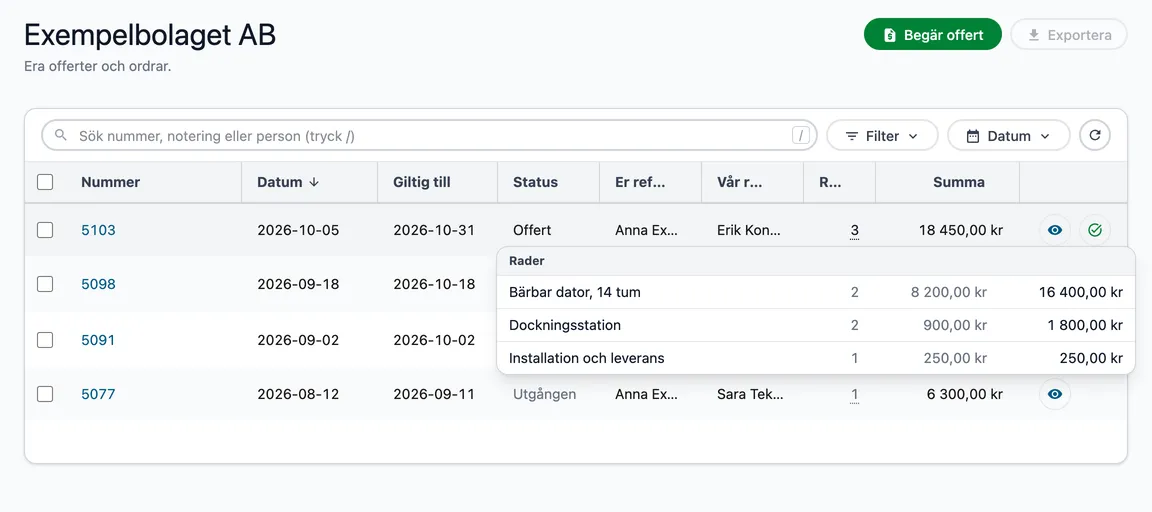Click the Rader popup header
Image resolution: width=1152 pixels, height=512 pixels.
(x=816, y=261)
